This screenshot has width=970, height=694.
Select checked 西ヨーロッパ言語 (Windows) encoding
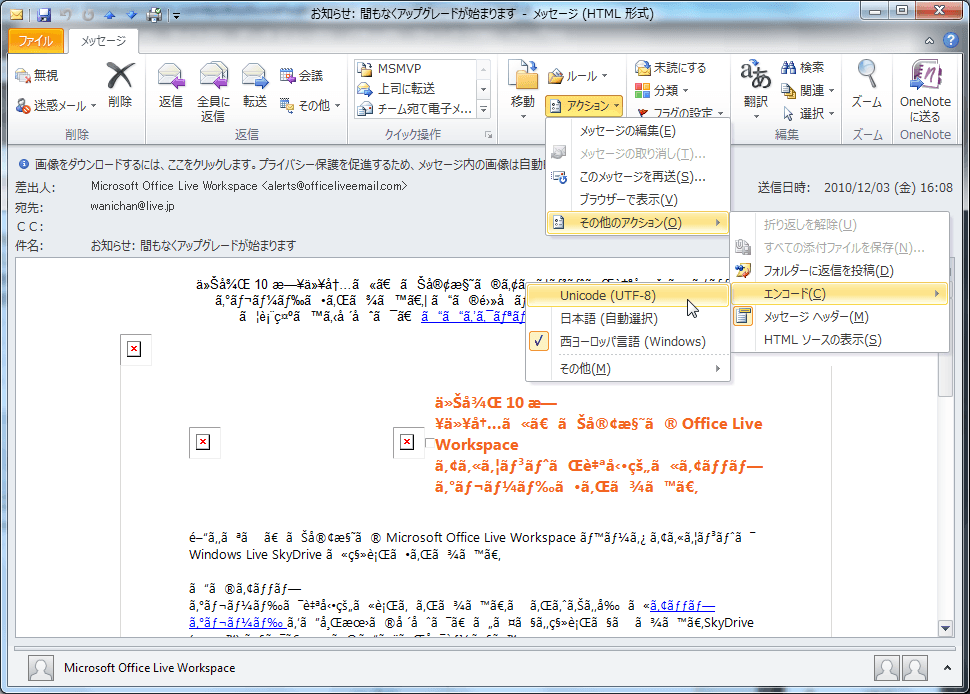(627, 341)
